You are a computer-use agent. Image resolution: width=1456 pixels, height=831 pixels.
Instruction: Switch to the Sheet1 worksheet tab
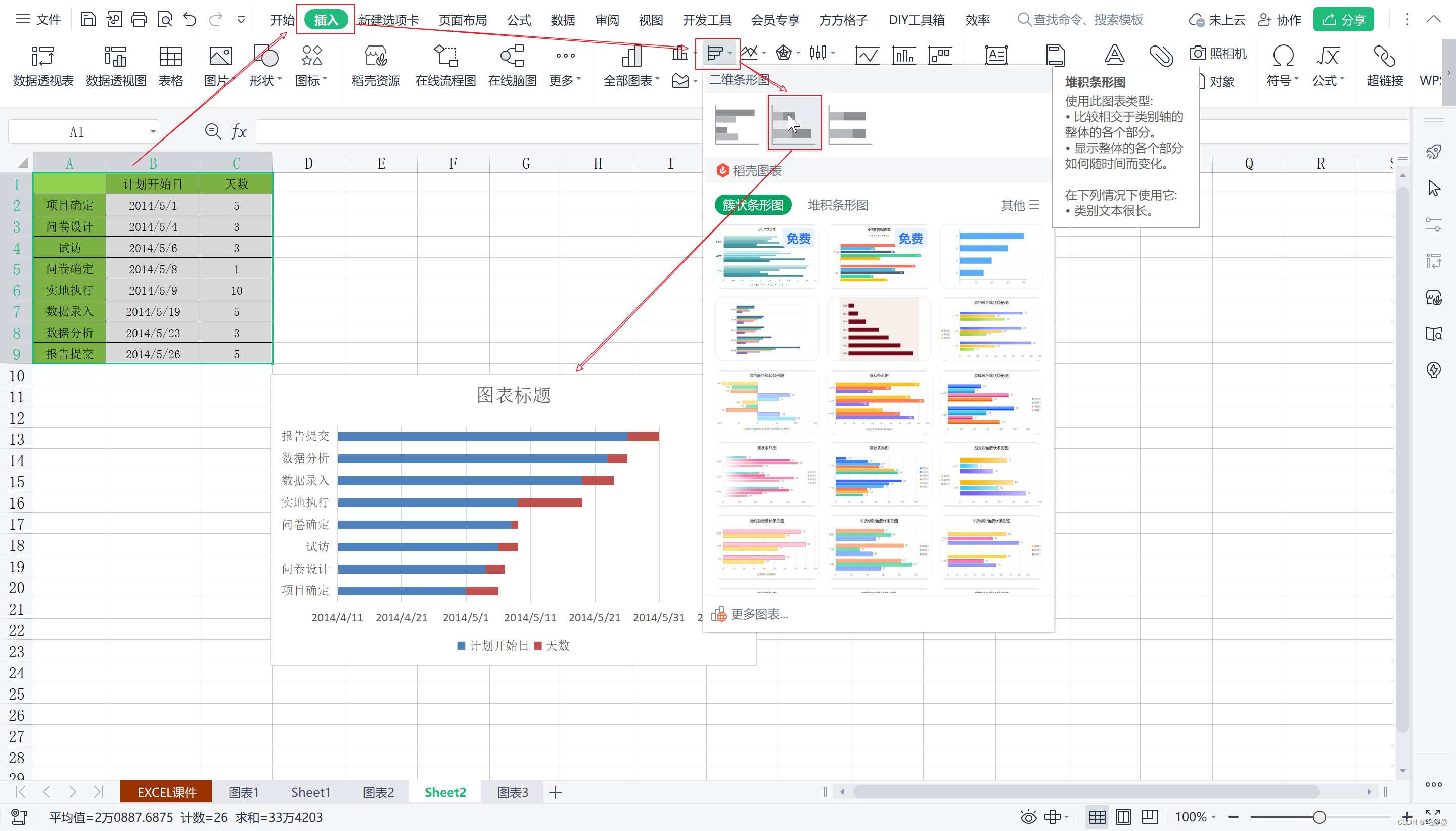pos(310,792)
